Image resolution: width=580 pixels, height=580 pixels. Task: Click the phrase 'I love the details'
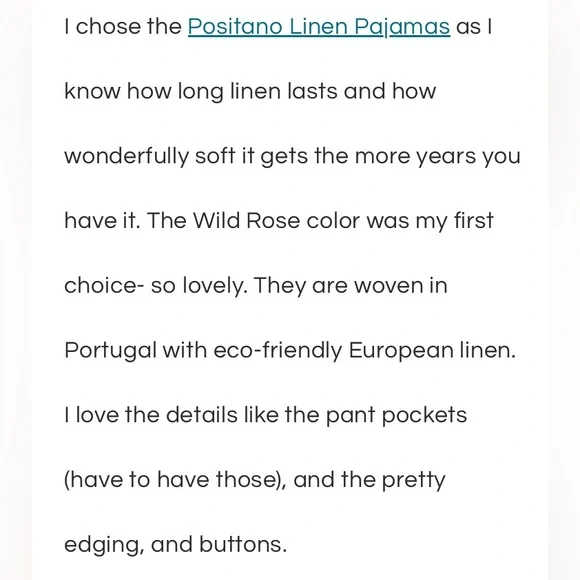(x=151, y=415)
